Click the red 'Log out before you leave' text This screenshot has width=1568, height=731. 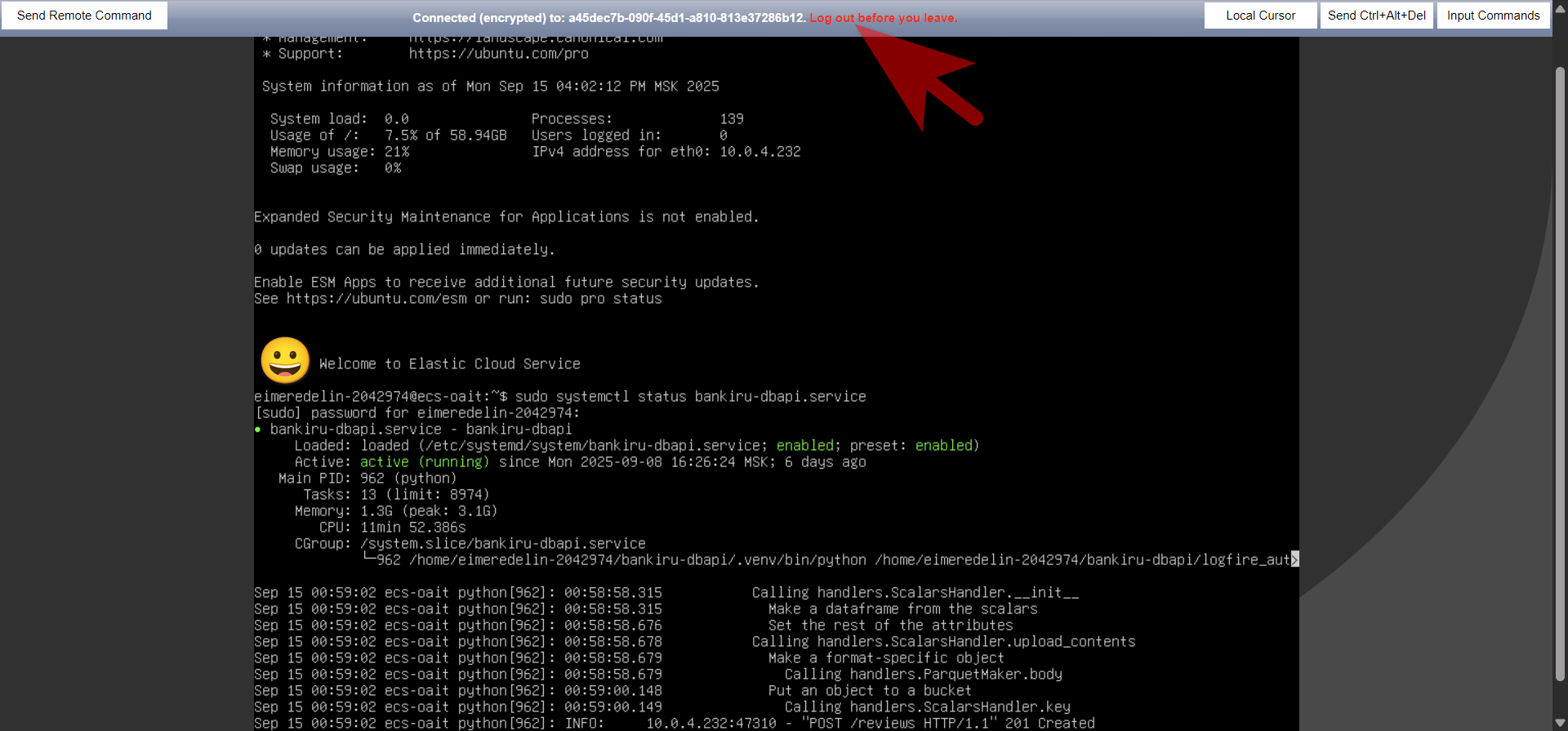point(883,18)
